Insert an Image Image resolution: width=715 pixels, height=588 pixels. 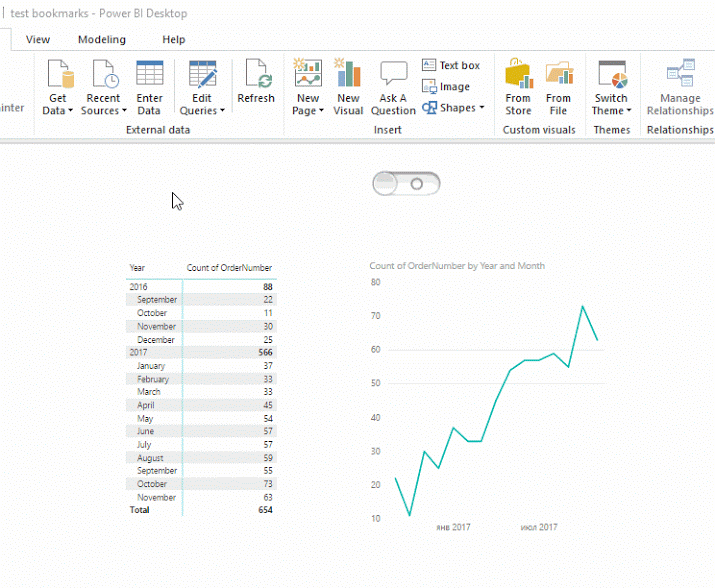446,86
